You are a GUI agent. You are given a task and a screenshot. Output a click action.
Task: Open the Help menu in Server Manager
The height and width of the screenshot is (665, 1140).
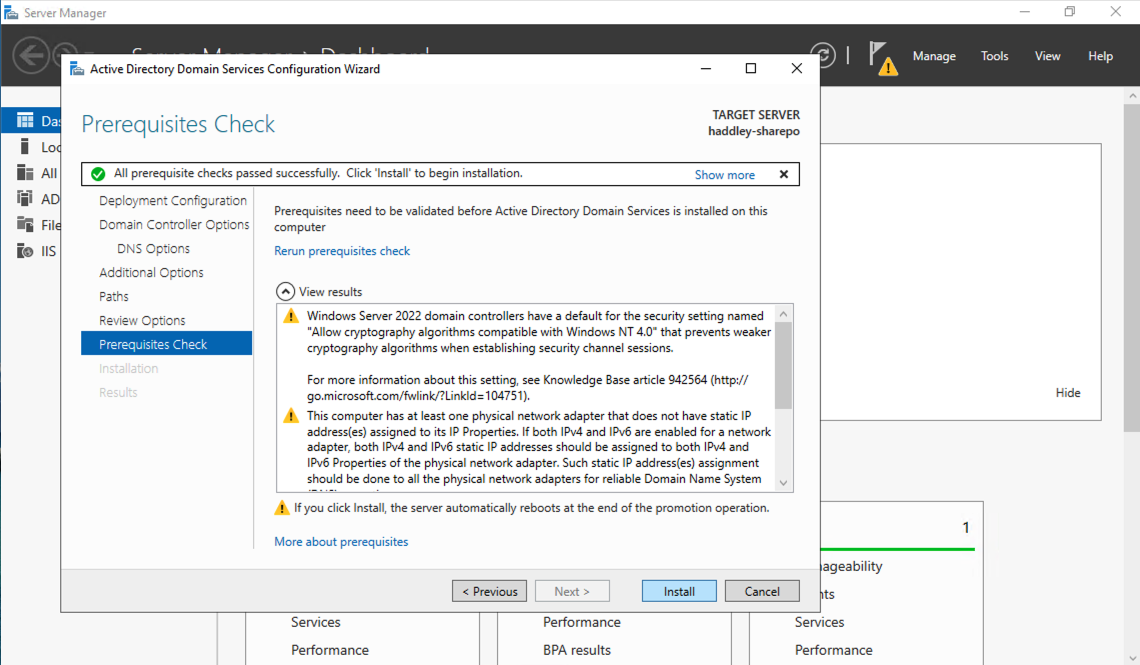1100,56
